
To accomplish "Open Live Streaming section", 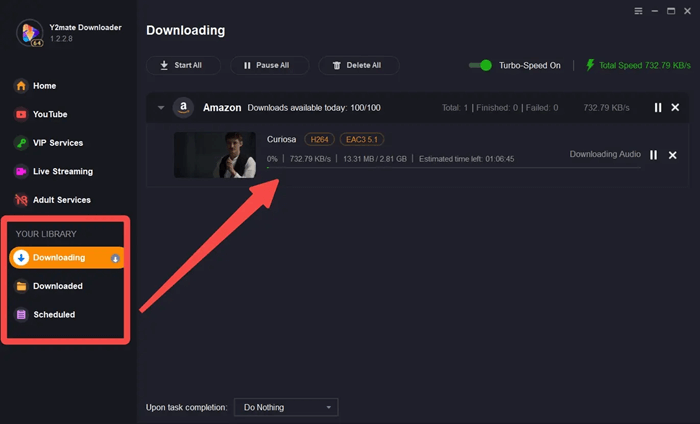I will 54,171.
